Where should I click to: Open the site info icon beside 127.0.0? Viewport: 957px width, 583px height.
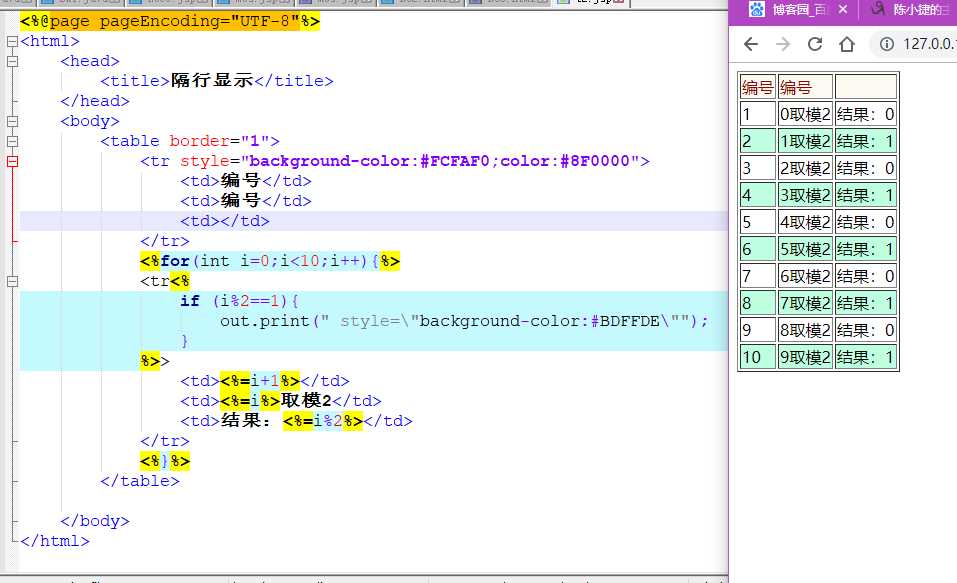click(x=887, y=44)
